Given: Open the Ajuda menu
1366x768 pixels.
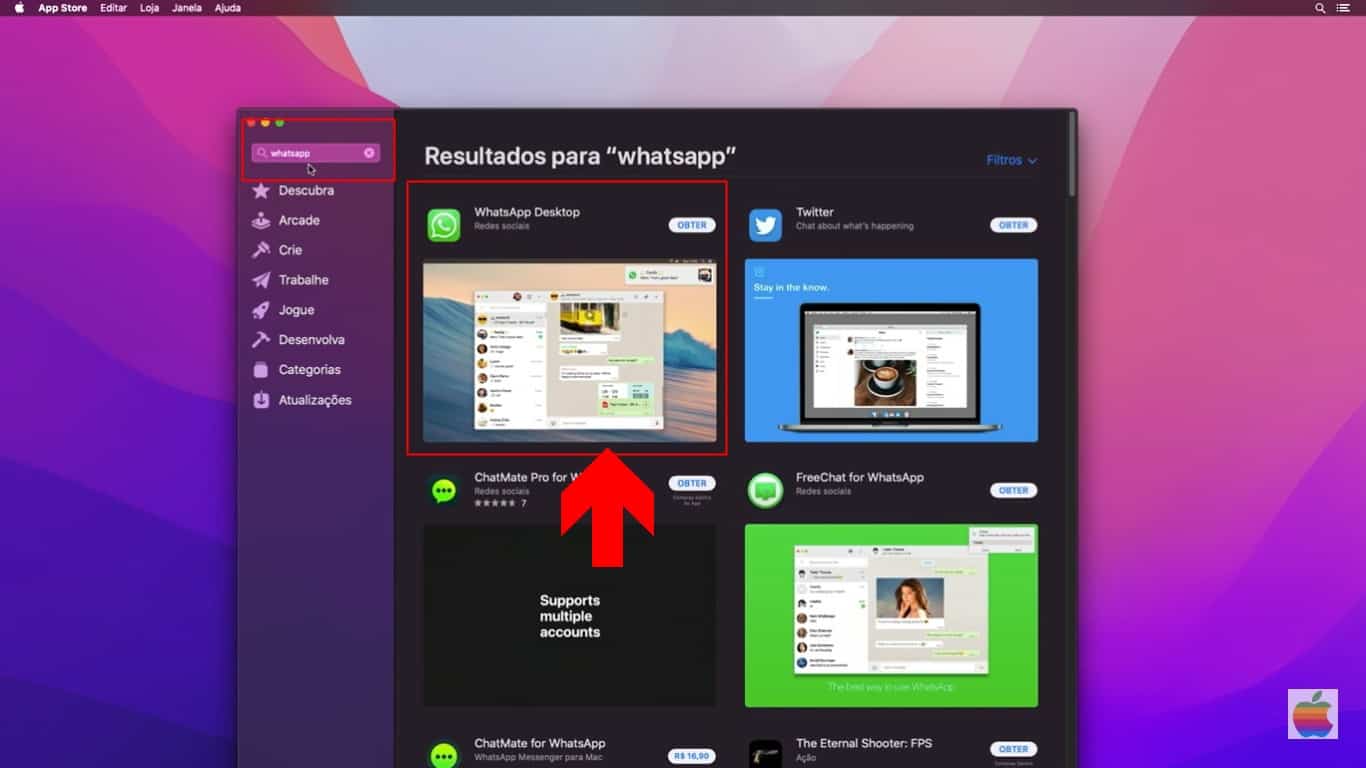Looking at the screenshot, I should click(228, 8).
